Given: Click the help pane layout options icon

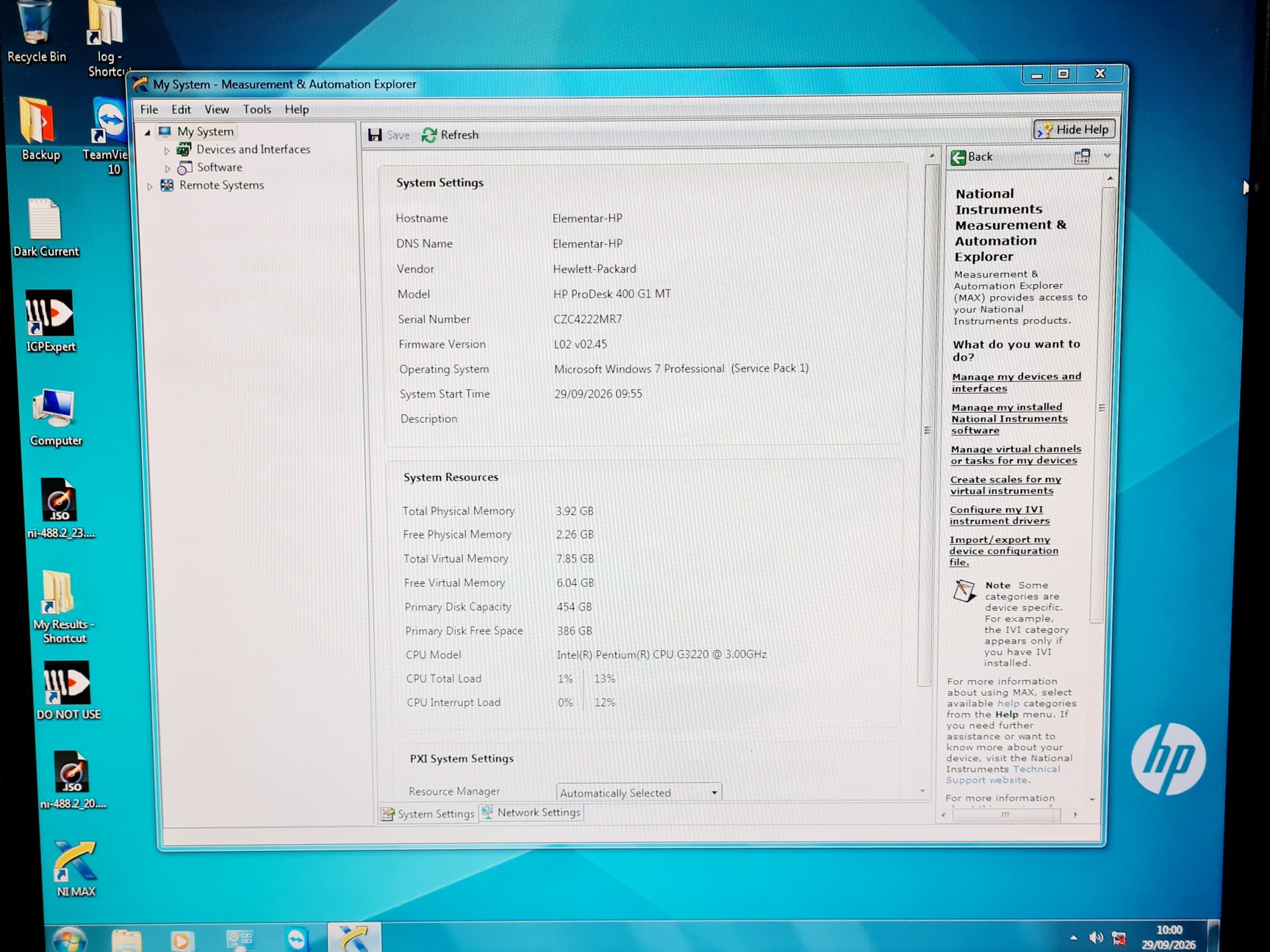Looking at the screenshot, I should pyautogui.click(x=1082, y=156).
